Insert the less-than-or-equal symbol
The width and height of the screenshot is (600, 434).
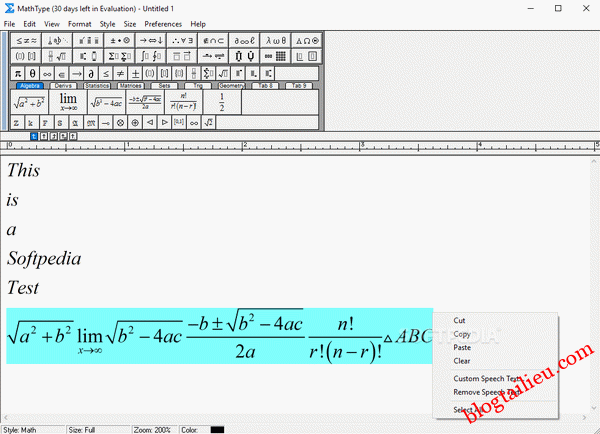tap(106, 73)
